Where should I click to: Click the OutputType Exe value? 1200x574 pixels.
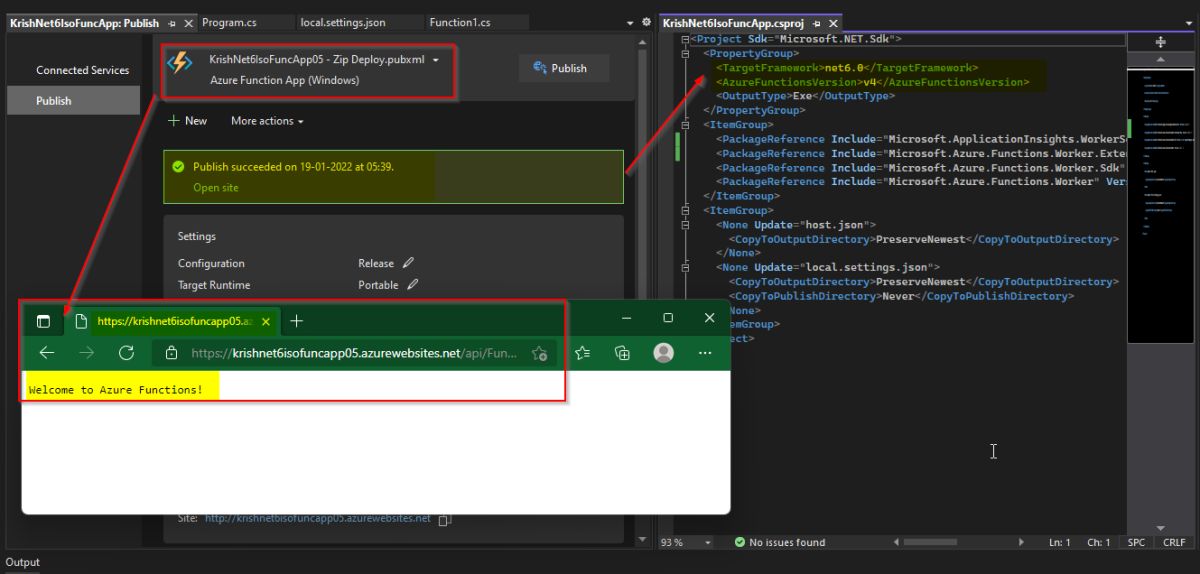click(x=802, y=96)
